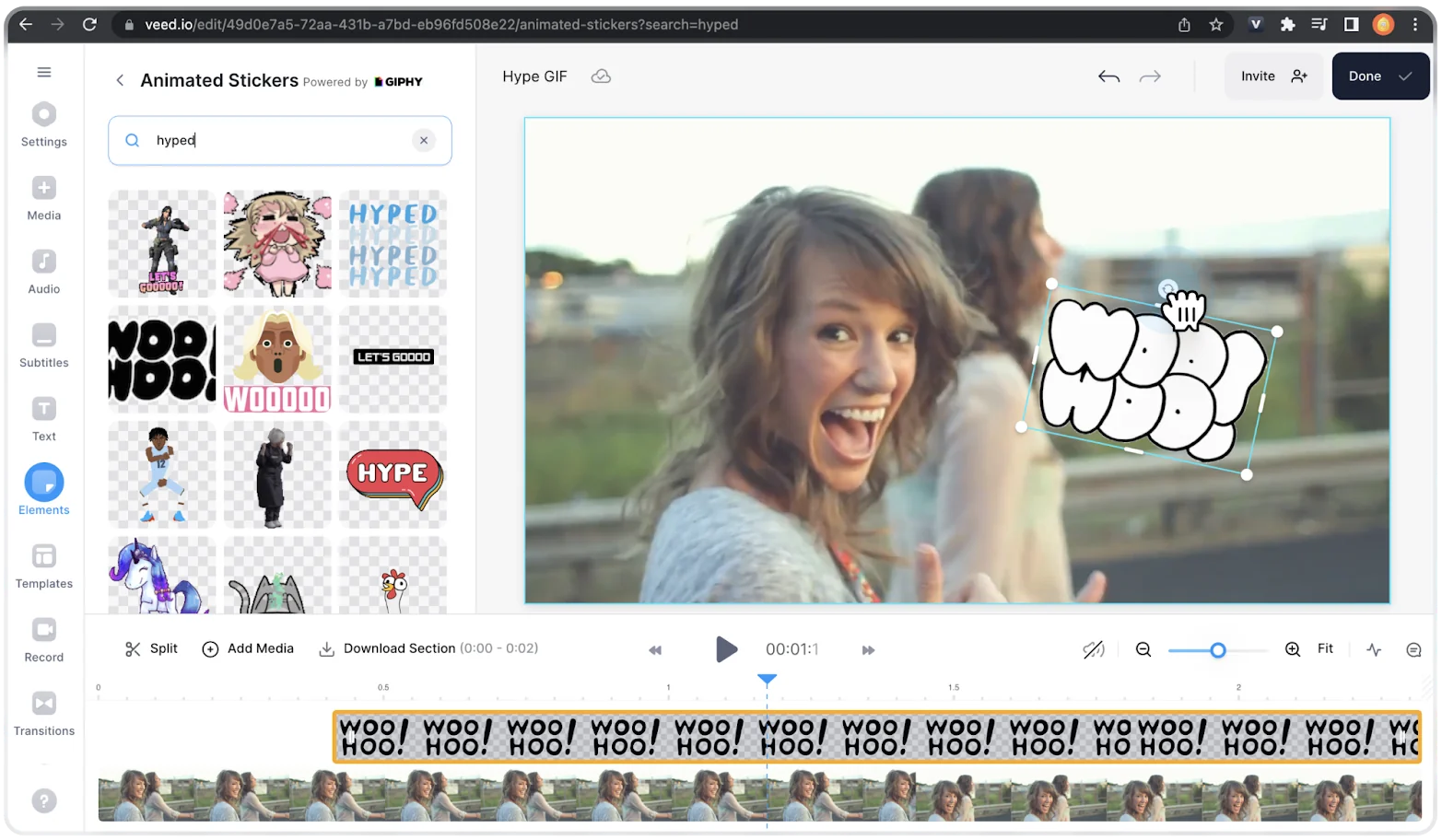This screenshot has height=840, width=1442.
Task: Open the Audio panel in sidebar
Action: (43, 272)
